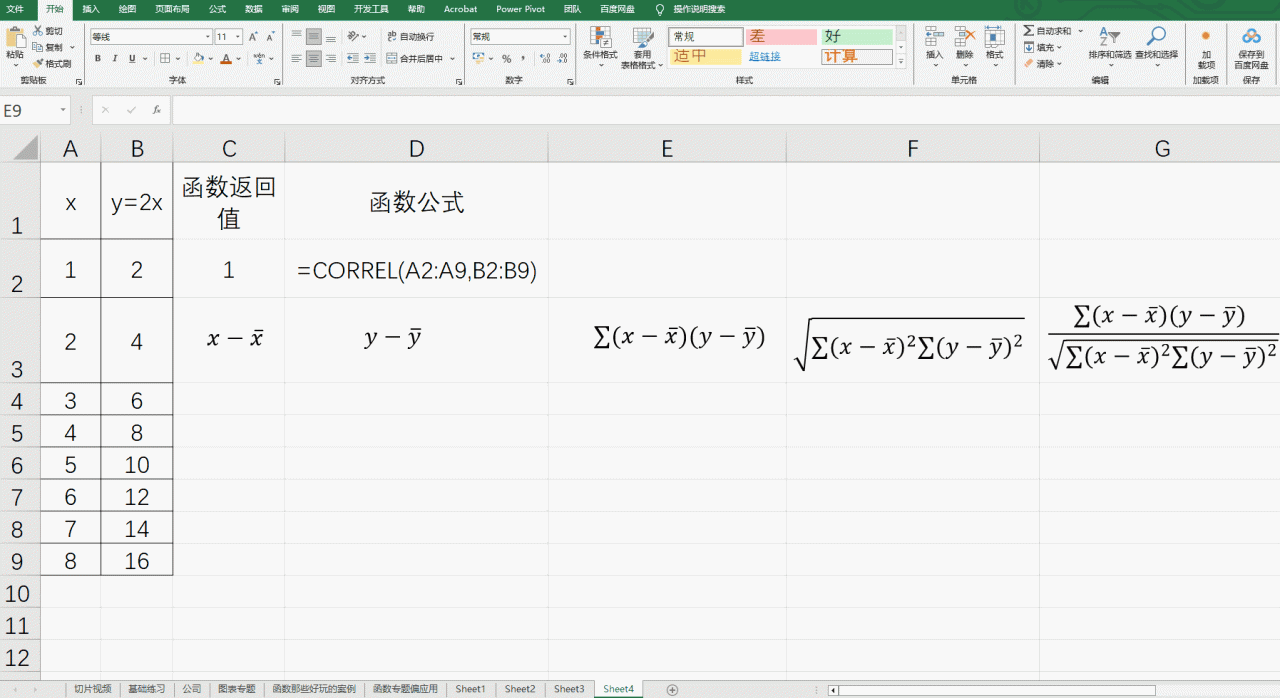
Task: Apply the Hyperlink (超链接) cell style
Action: point(764,56)
